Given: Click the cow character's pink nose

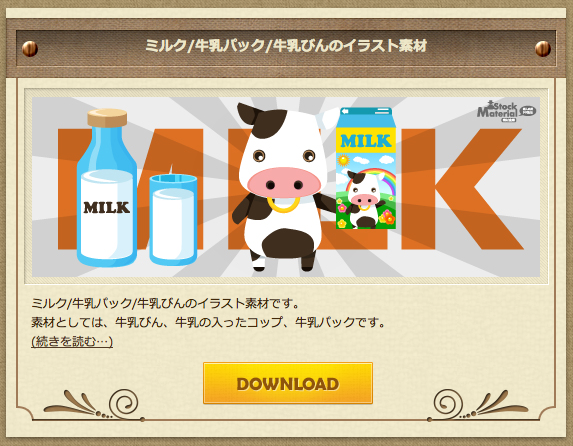Looking at the screenshot, I should (284, 183).
